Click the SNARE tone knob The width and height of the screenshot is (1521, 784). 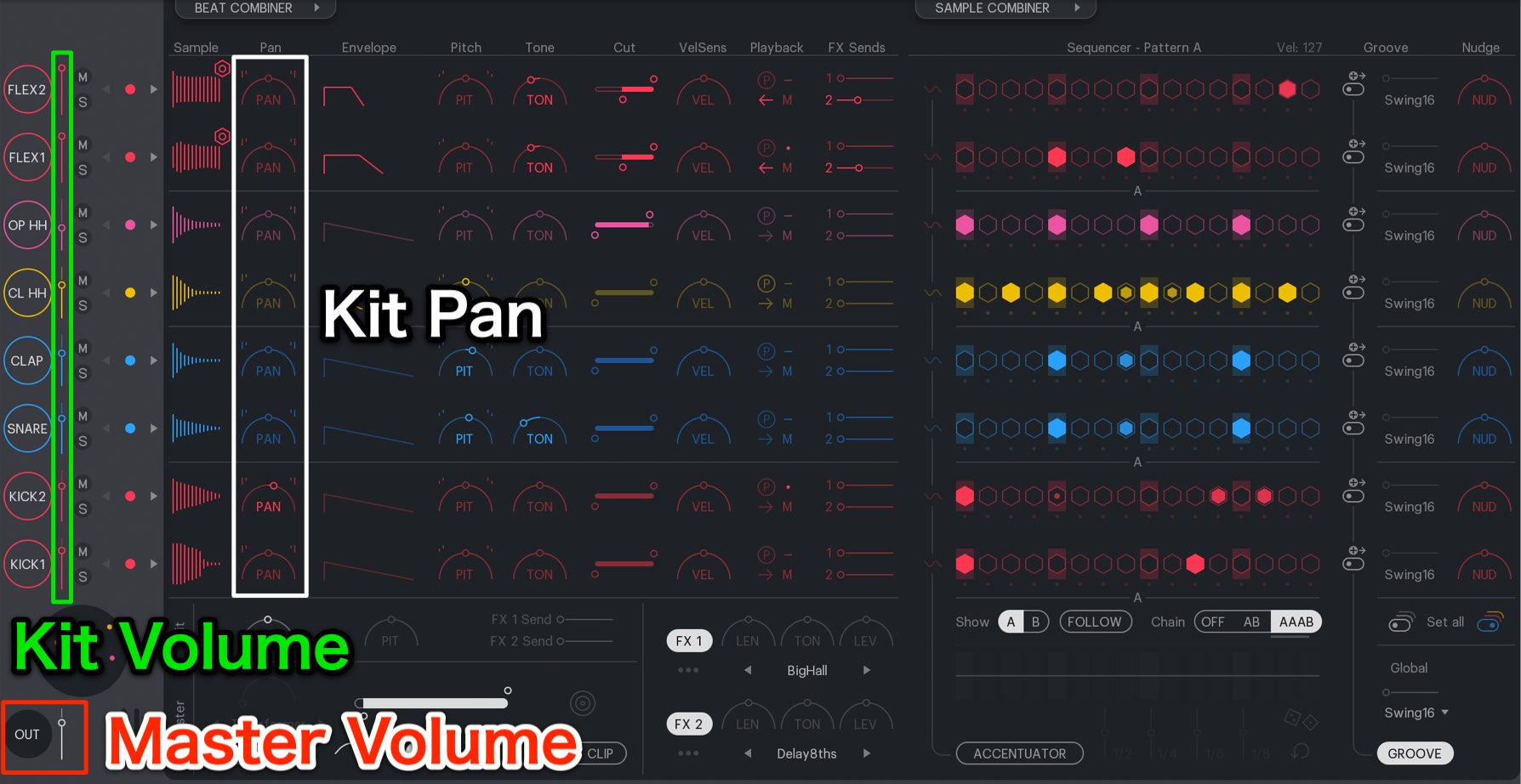click(x=539, y=429)
